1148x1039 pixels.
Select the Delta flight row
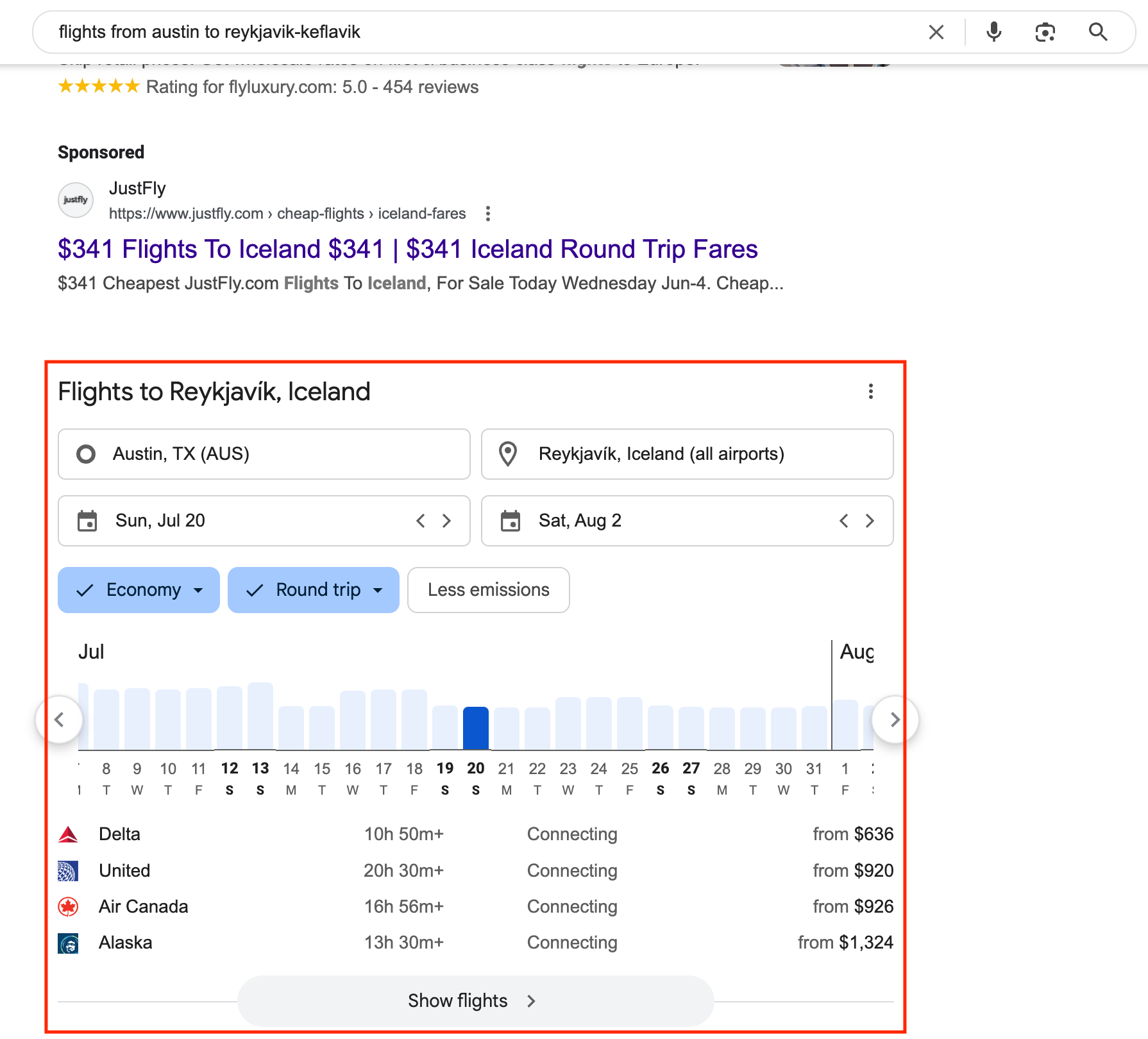[x=475, y=834]
